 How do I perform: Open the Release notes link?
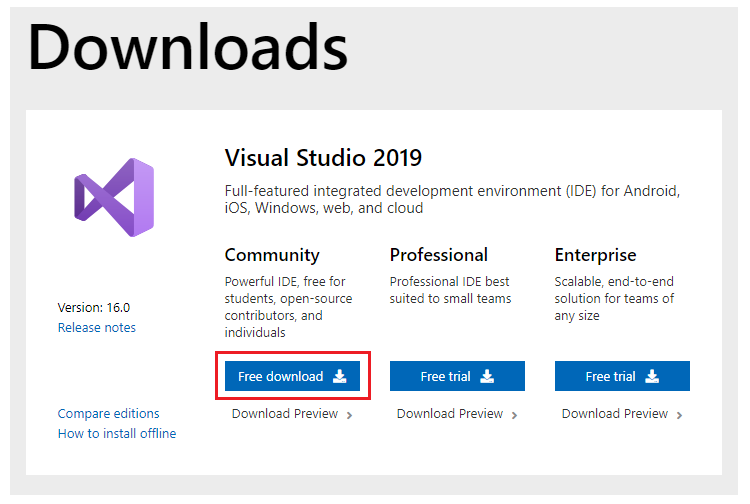point(97,328)
